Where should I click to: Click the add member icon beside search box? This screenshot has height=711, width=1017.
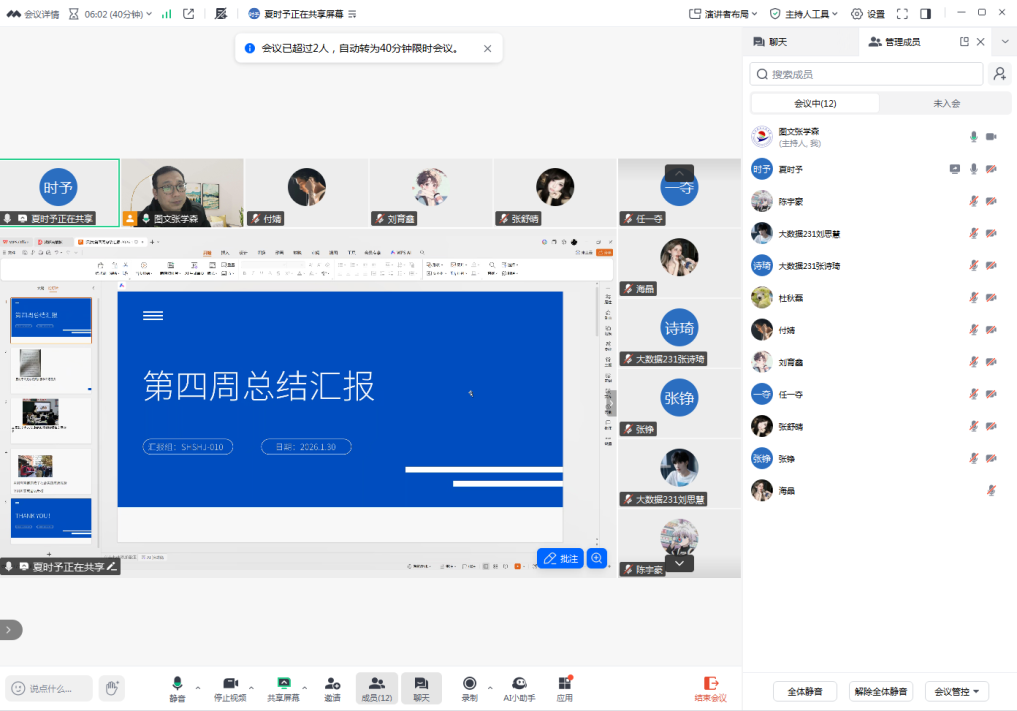point(998,74)
